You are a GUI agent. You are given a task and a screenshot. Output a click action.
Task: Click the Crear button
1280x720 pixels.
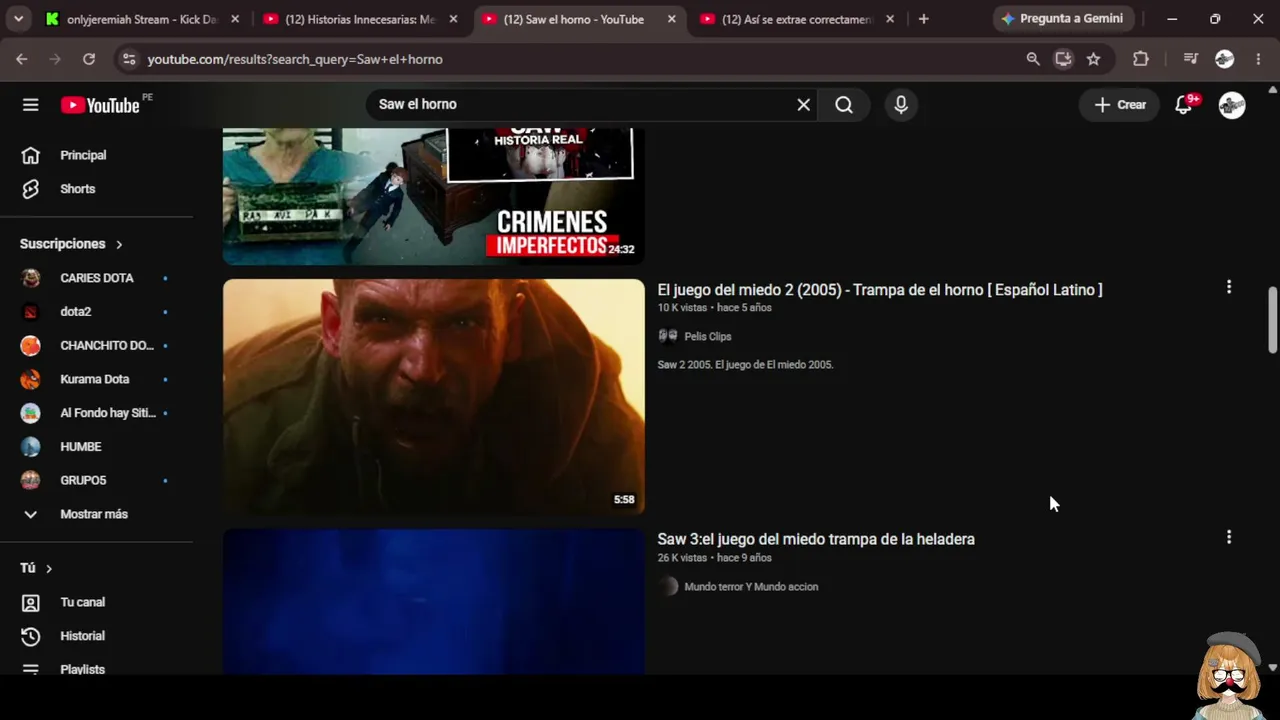(1120, 105)
